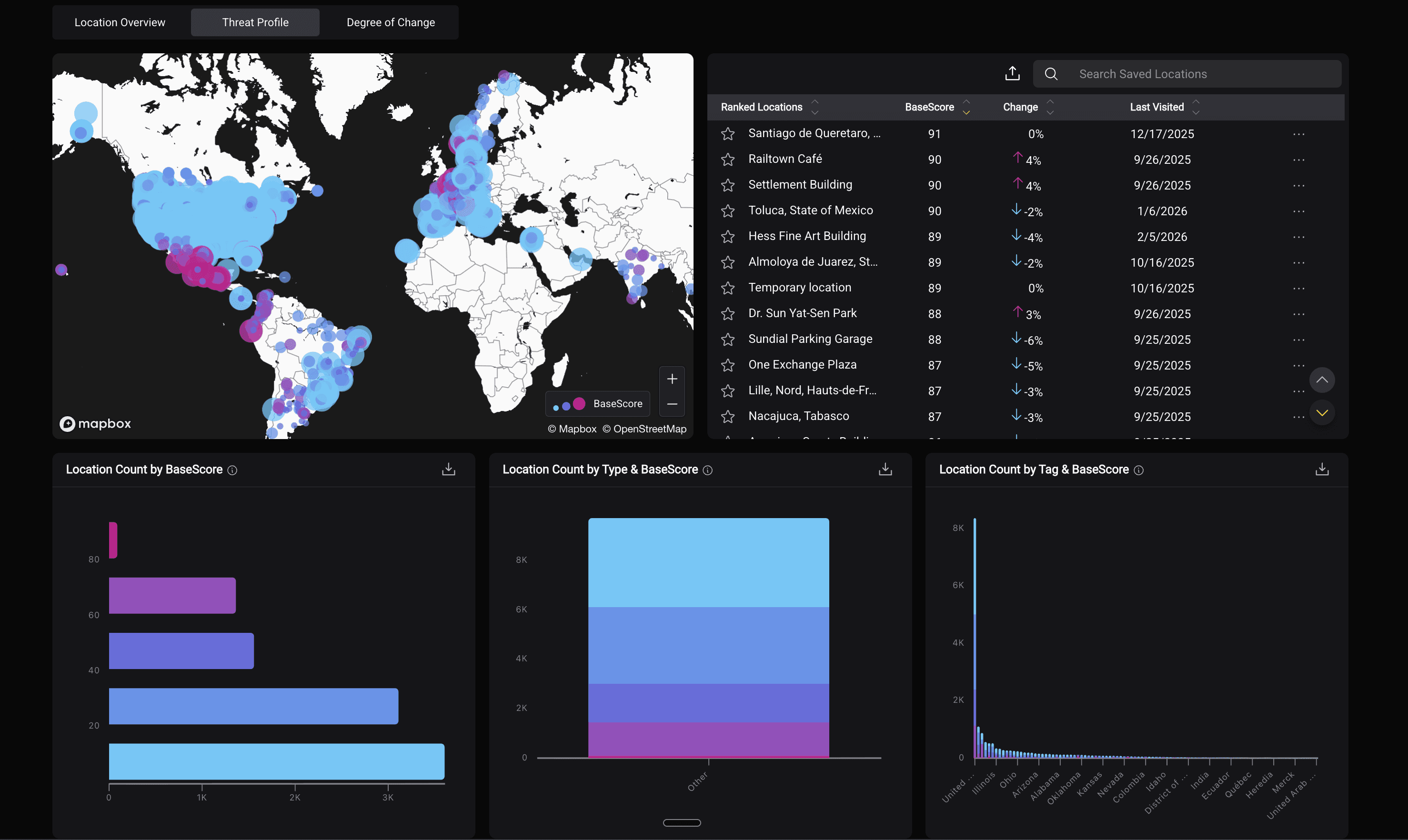1408x840 pixels.
Task: Star the Sundial Parking Garage row
Action: point(727,339)
